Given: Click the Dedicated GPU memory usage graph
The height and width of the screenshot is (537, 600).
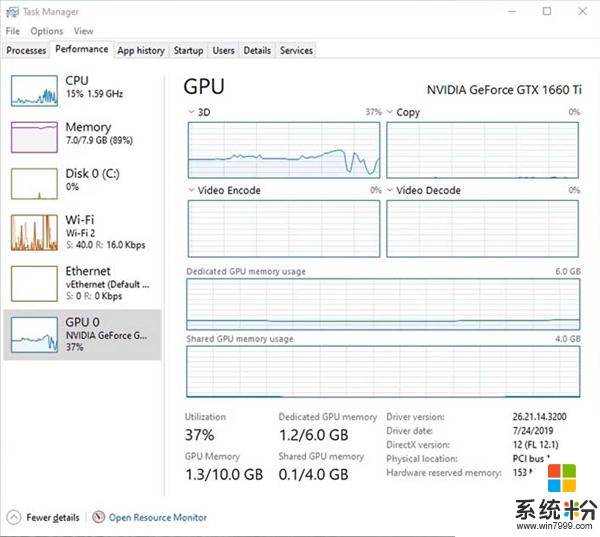Looking at the screenshot, I should (383, 304).
